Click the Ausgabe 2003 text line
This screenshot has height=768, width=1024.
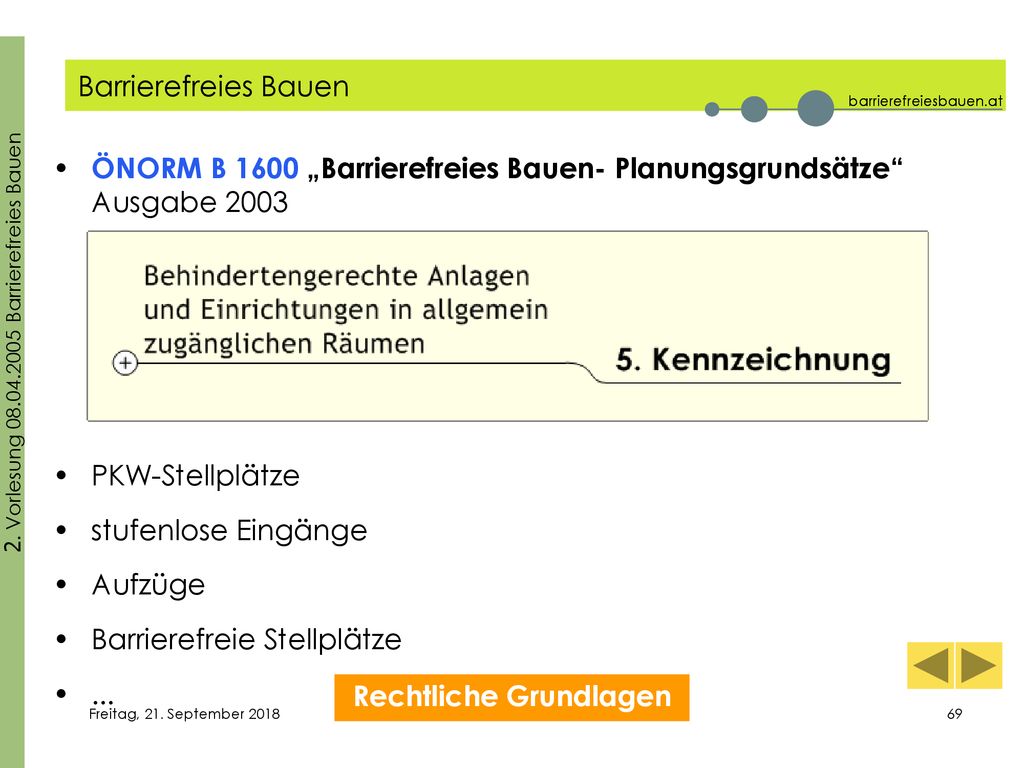point(189,202)
